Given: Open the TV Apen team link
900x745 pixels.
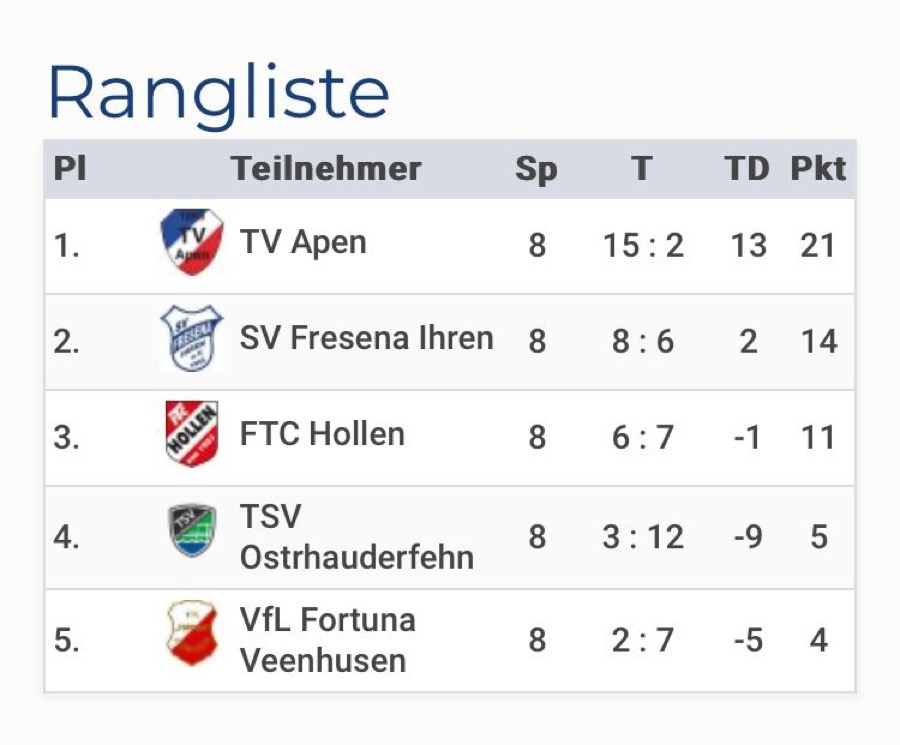Looking at the screenshot, I should tap(303, 242).
